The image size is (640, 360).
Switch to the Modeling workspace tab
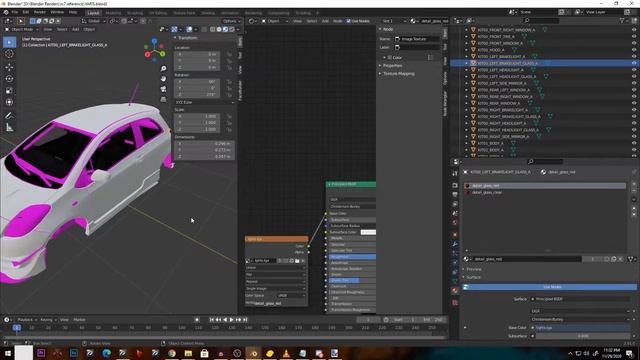113,13
